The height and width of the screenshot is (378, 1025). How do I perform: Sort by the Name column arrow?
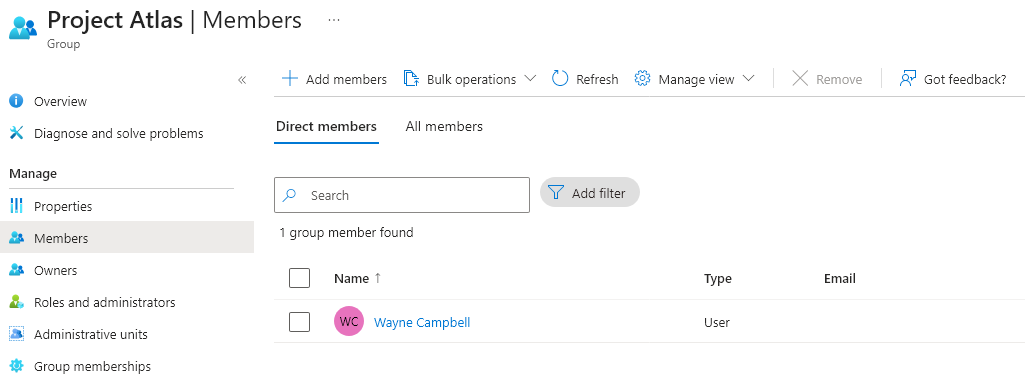point(377,279)
